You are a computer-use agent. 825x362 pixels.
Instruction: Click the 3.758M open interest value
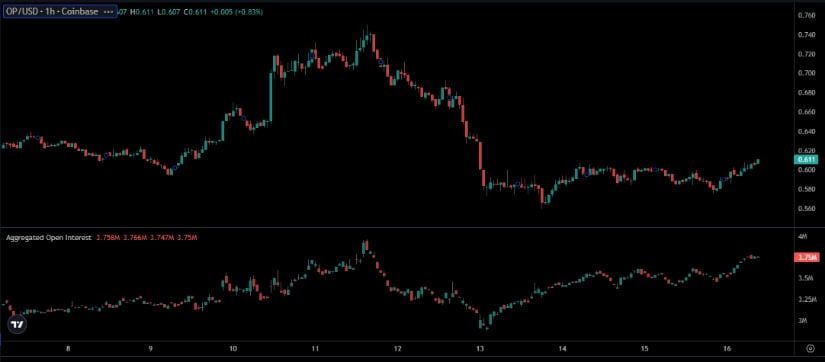click(107, 238)
